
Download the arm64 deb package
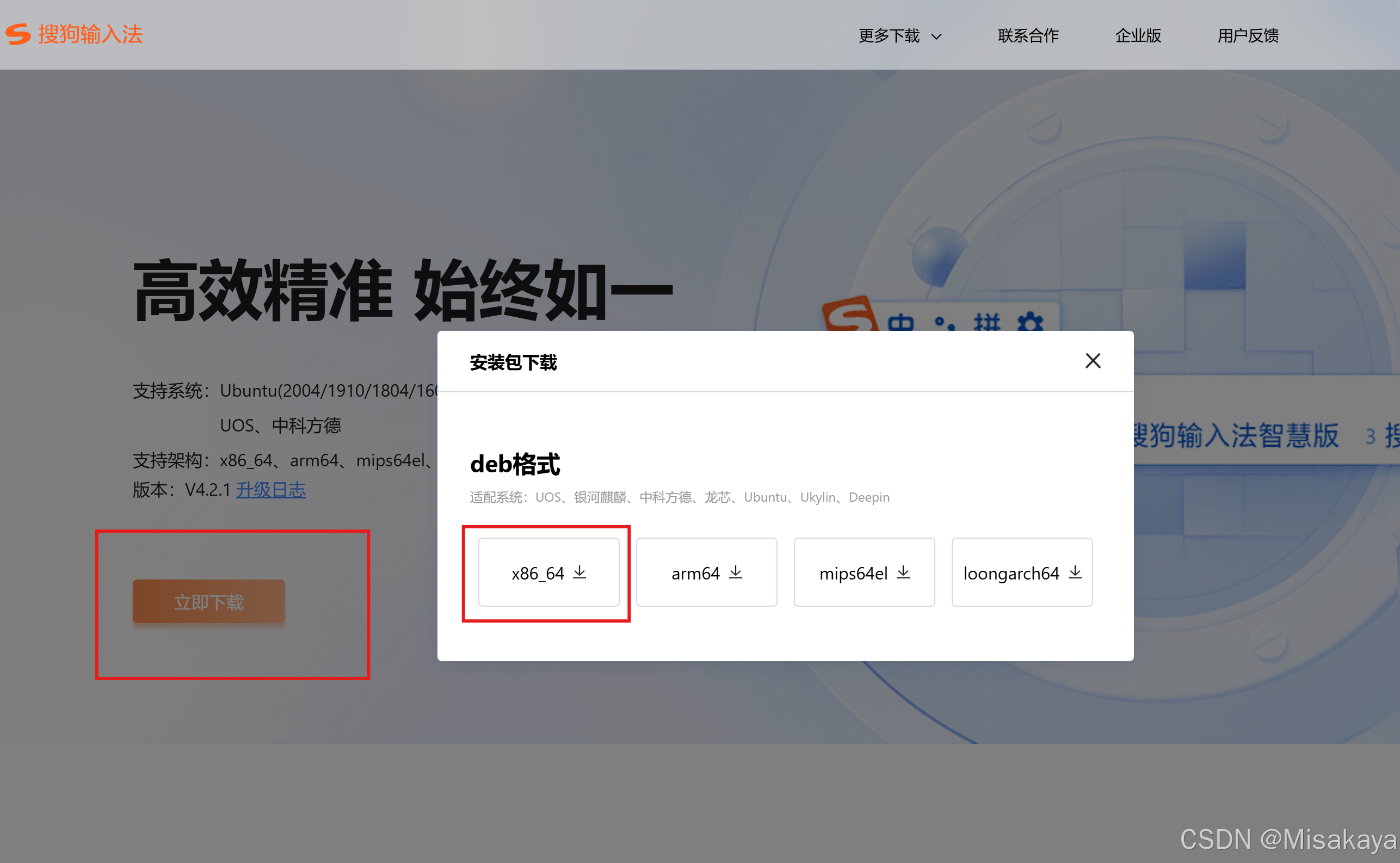[706, 572]
